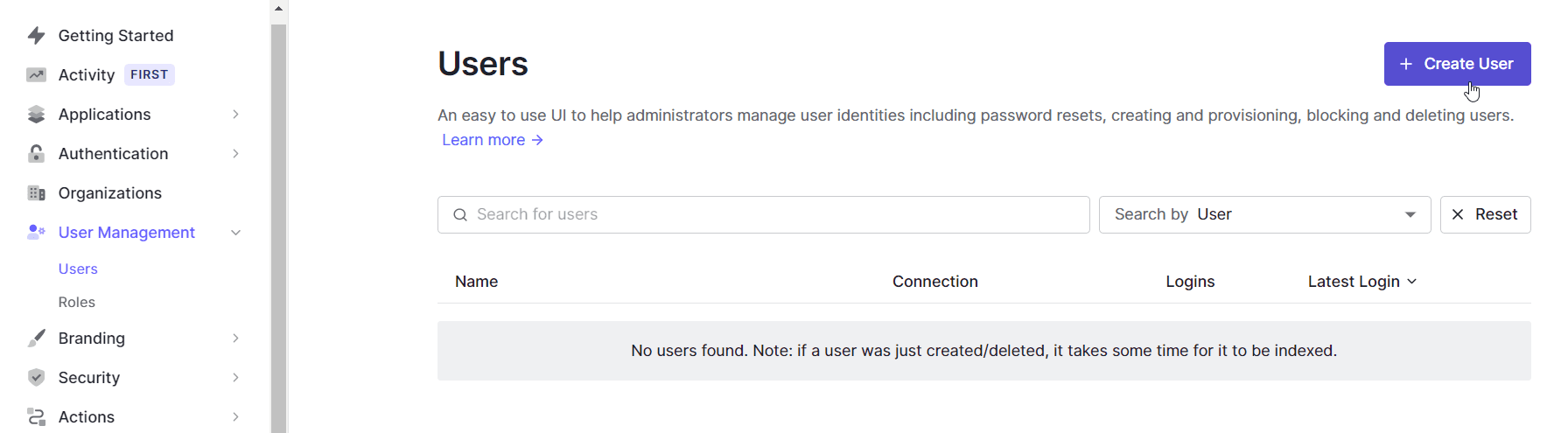The image size is (1568, 433).
Task: Expand the Branding submenu chevron
Action: pyautogui.click(x=235, y=339)
